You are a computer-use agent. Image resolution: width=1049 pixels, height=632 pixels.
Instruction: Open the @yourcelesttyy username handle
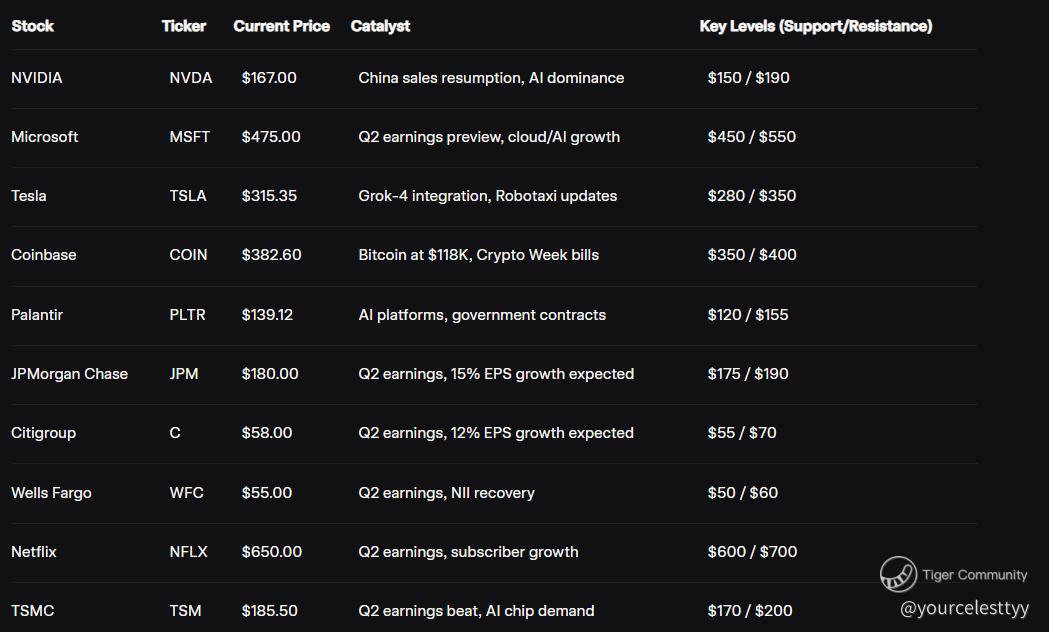[964, 607]
